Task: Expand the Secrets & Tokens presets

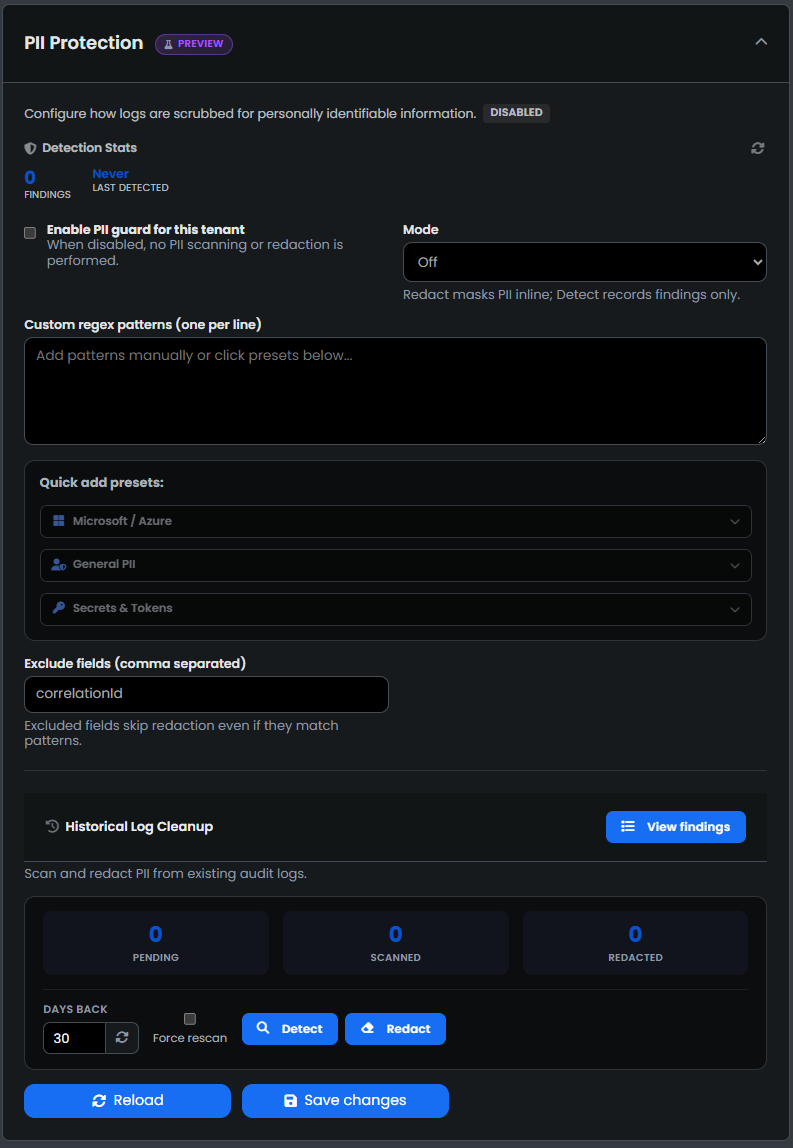Action: click(395, 609)
